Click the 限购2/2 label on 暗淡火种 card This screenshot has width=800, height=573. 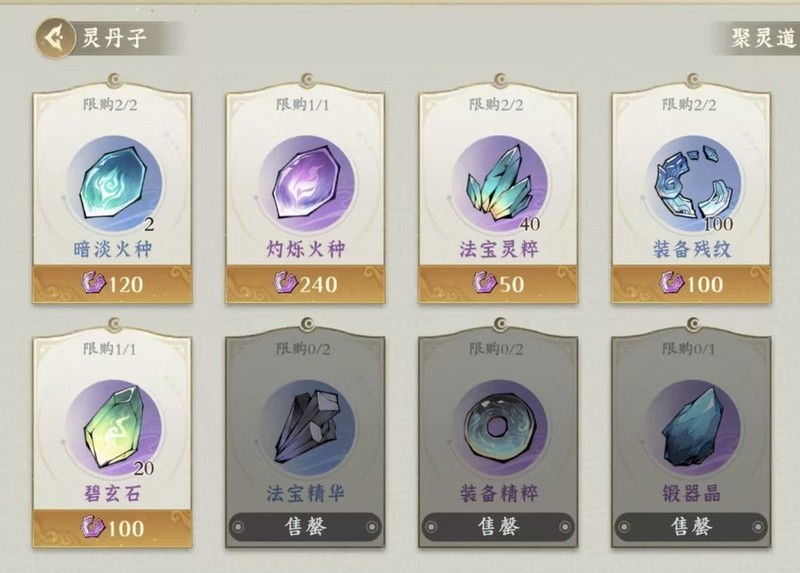pyautogui.click(x=110, y=105)
